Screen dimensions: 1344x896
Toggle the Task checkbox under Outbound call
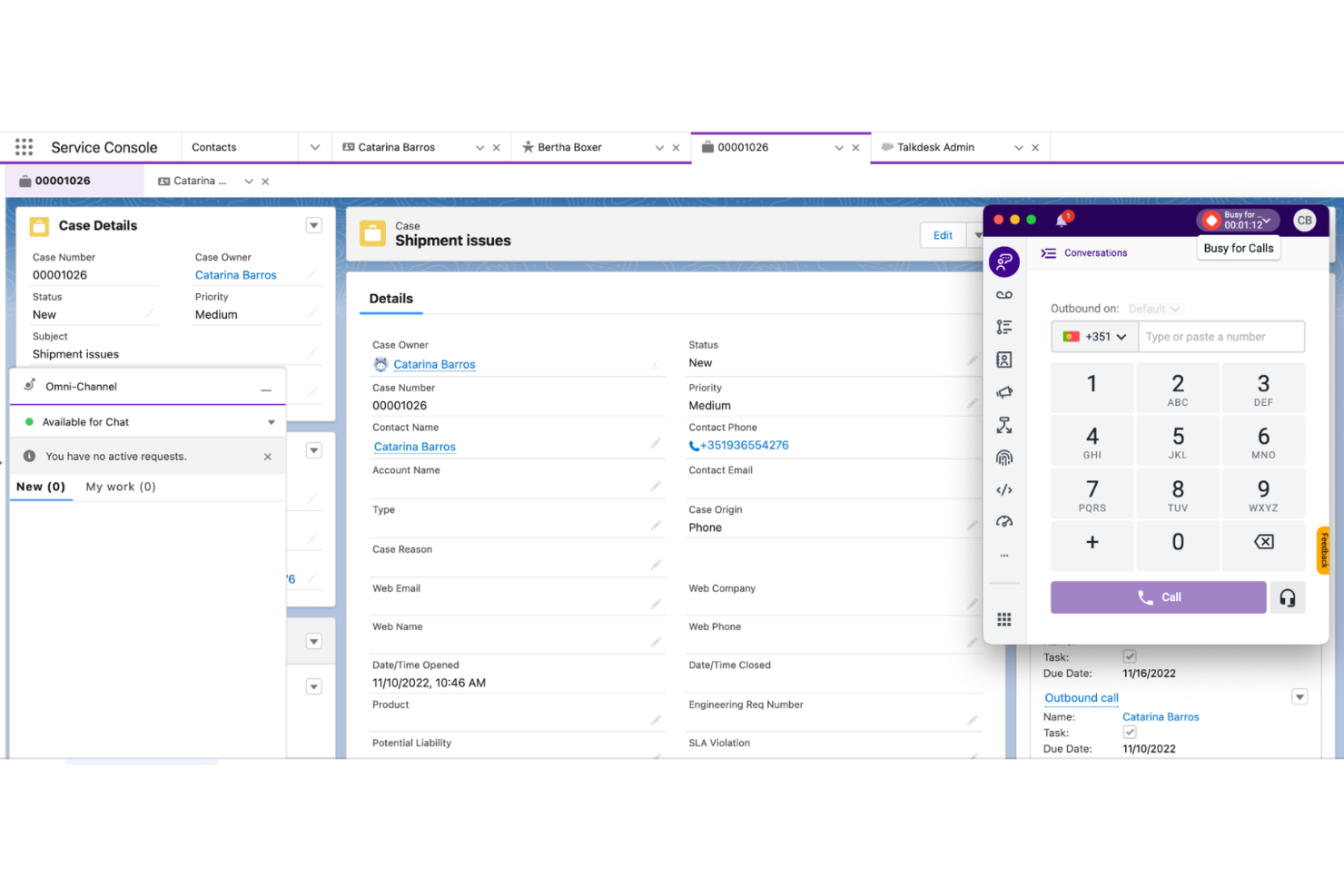click(1130, 732)
